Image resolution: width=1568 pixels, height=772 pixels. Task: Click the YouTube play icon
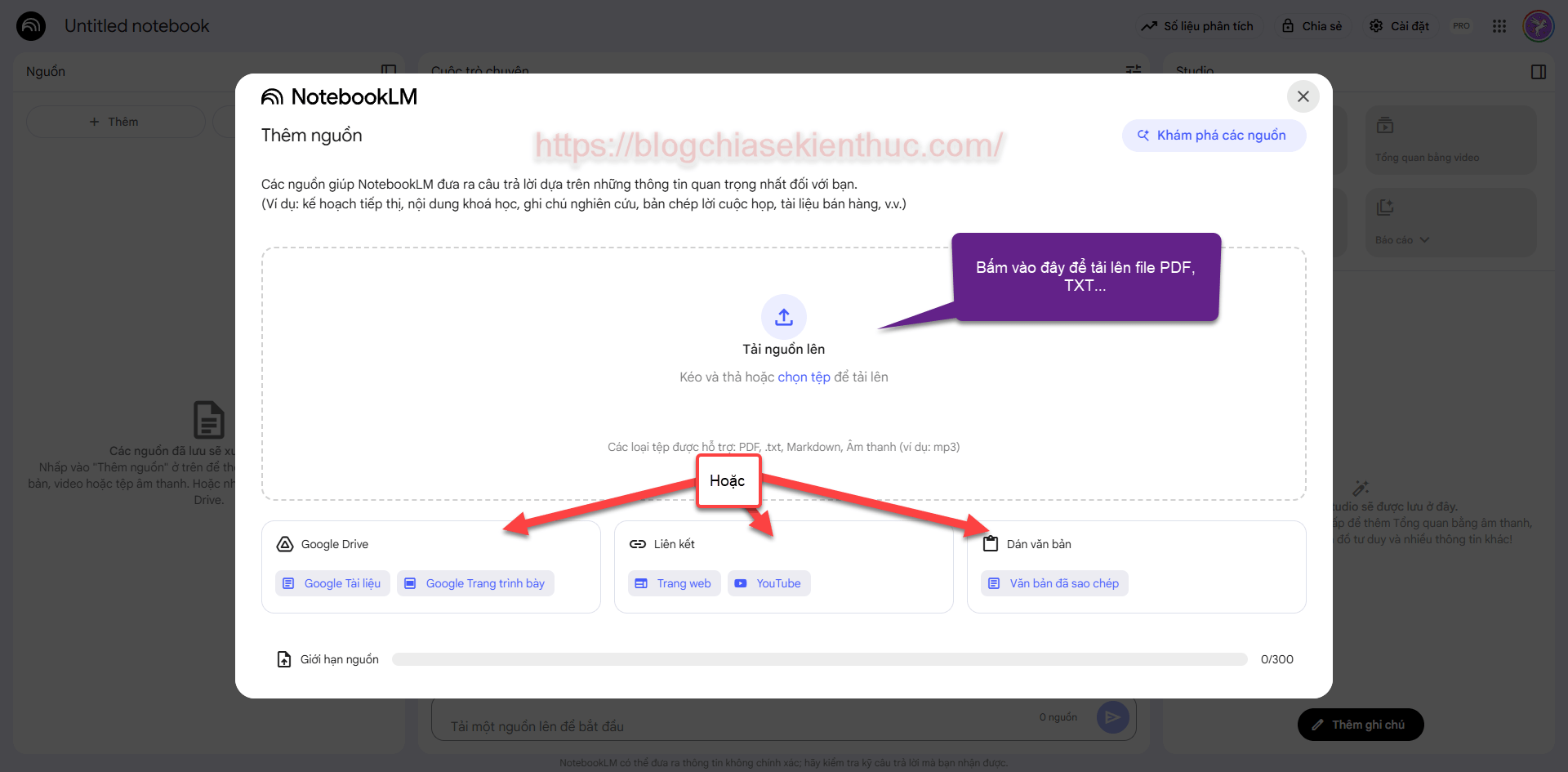[741, 583]
